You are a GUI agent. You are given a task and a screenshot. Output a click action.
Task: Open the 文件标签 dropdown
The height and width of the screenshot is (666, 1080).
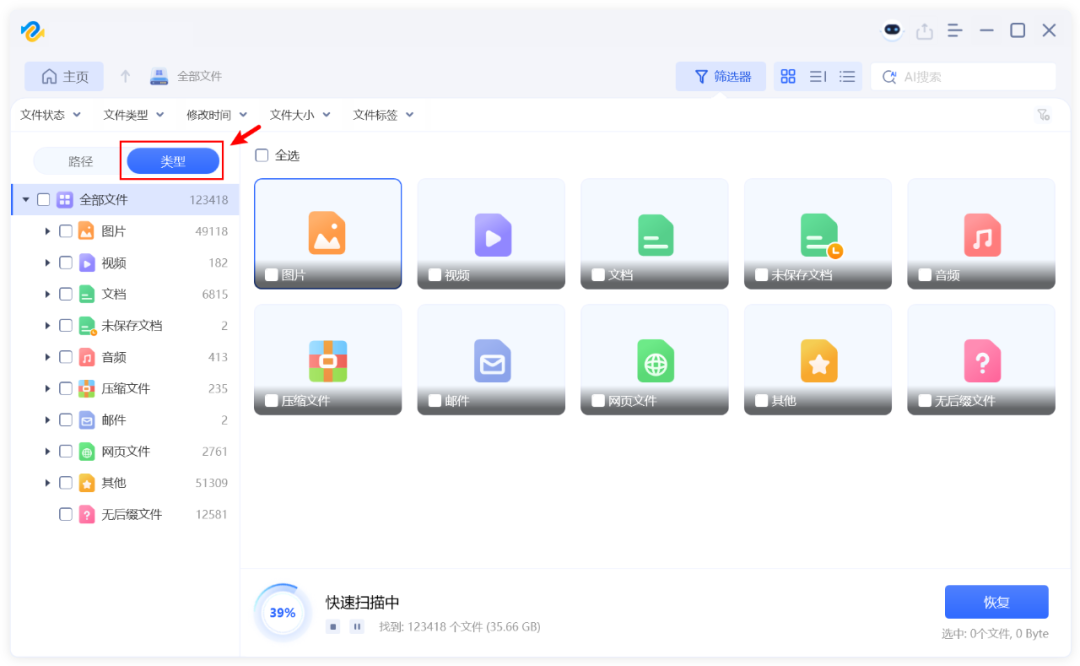(384, 115)
